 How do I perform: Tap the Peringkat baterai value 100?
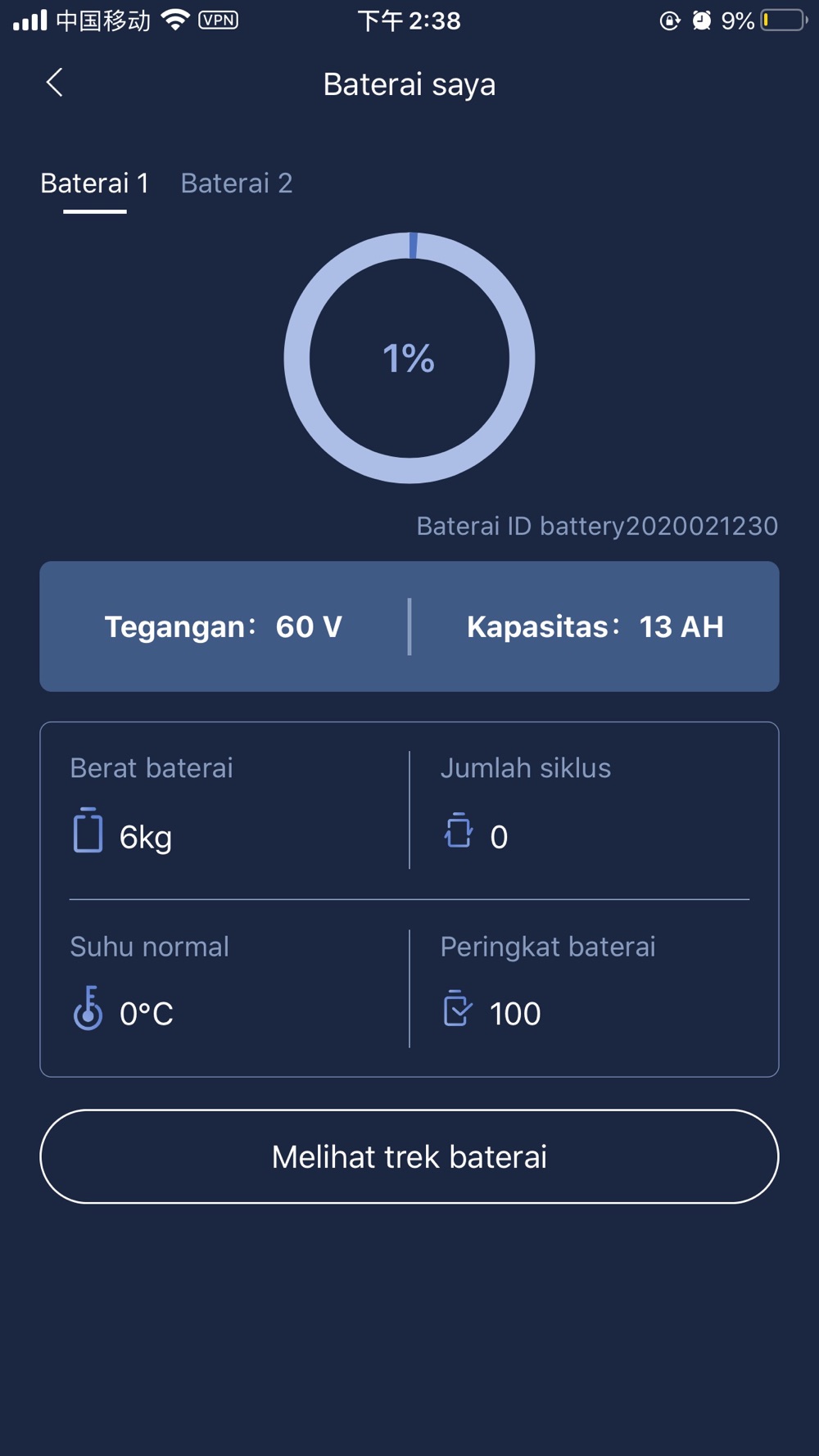point(515,1014)
